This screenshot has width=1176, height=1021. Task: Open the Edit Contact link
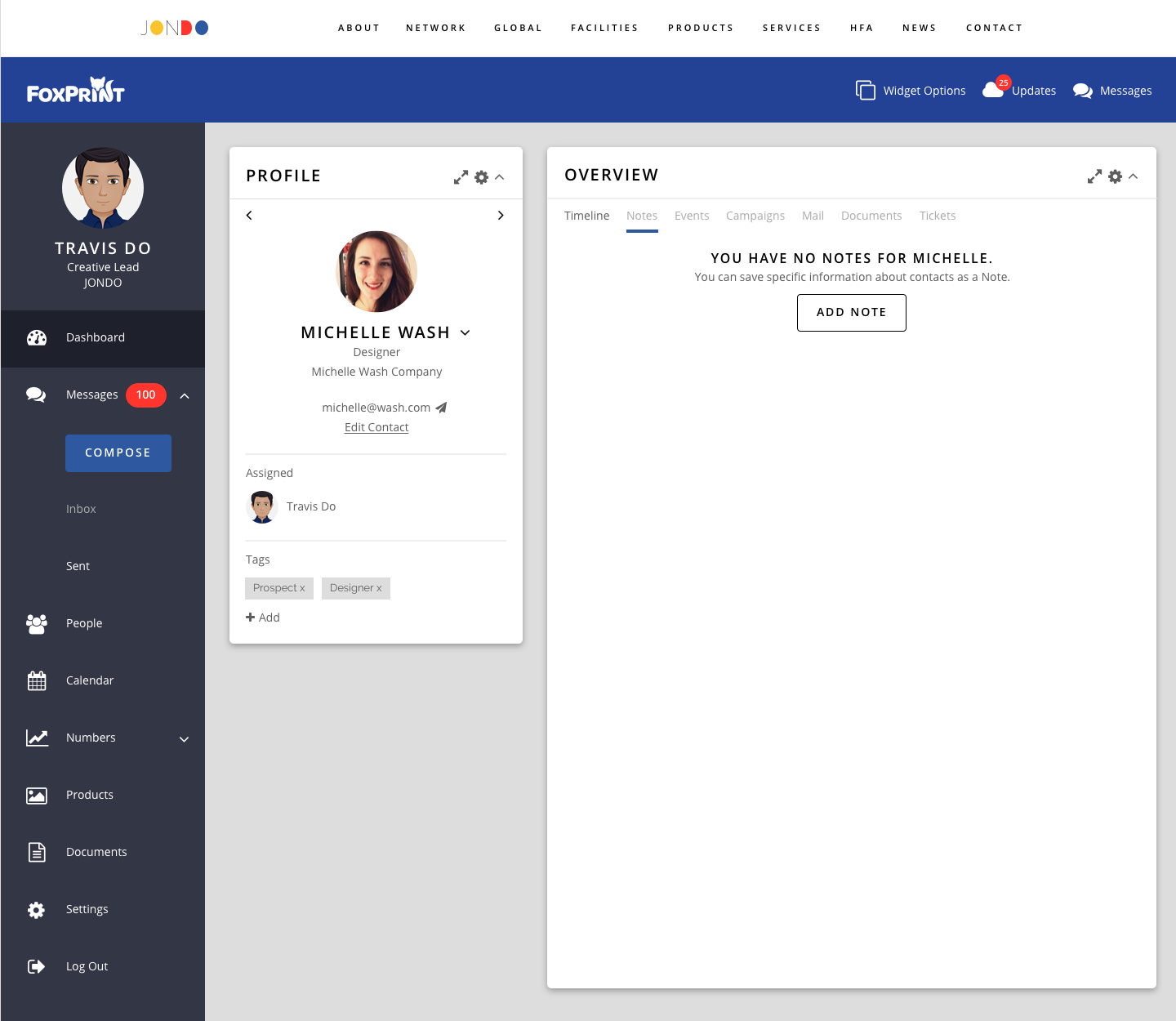376,427
